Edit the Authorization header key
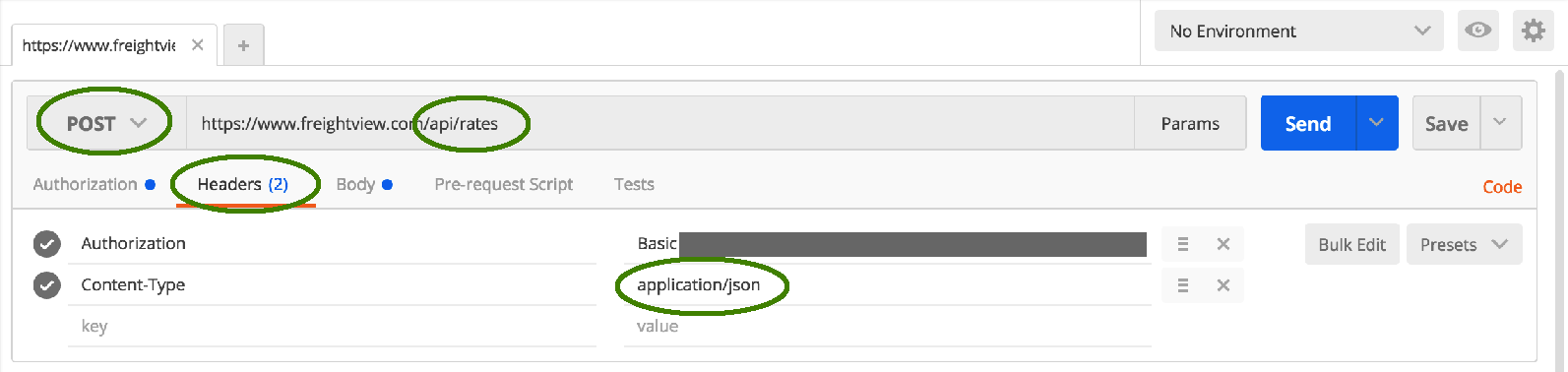Viewport: 1568px width, 372px height. pos(333,243)
